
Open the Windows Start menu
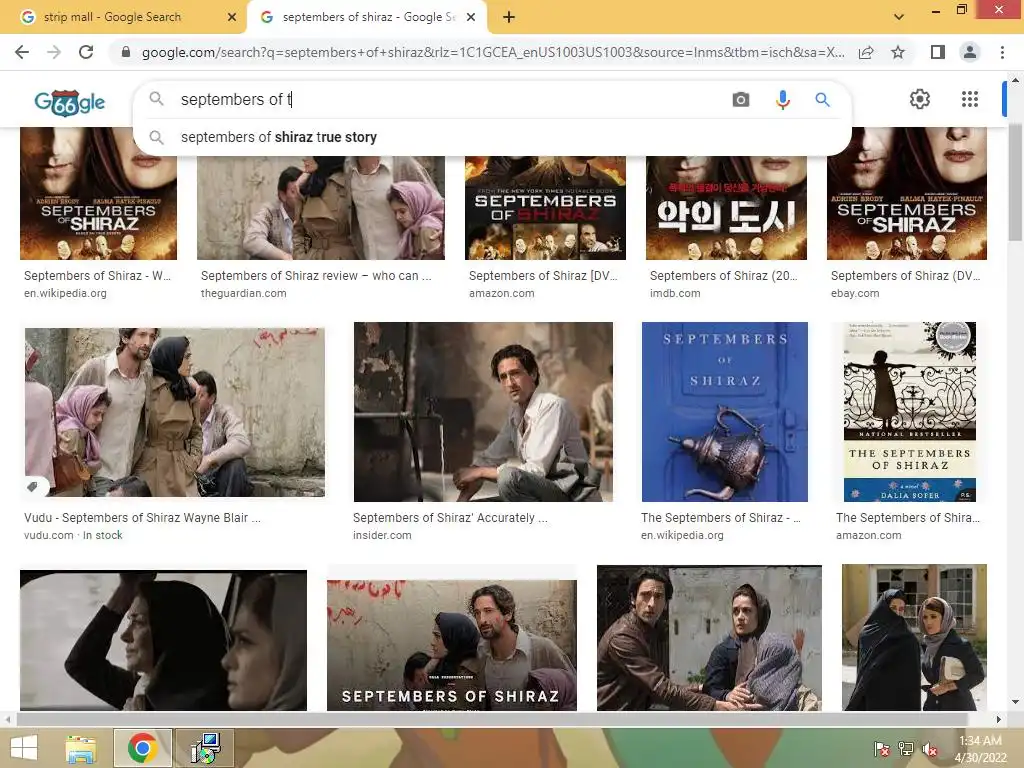click(x=24, y=748)
